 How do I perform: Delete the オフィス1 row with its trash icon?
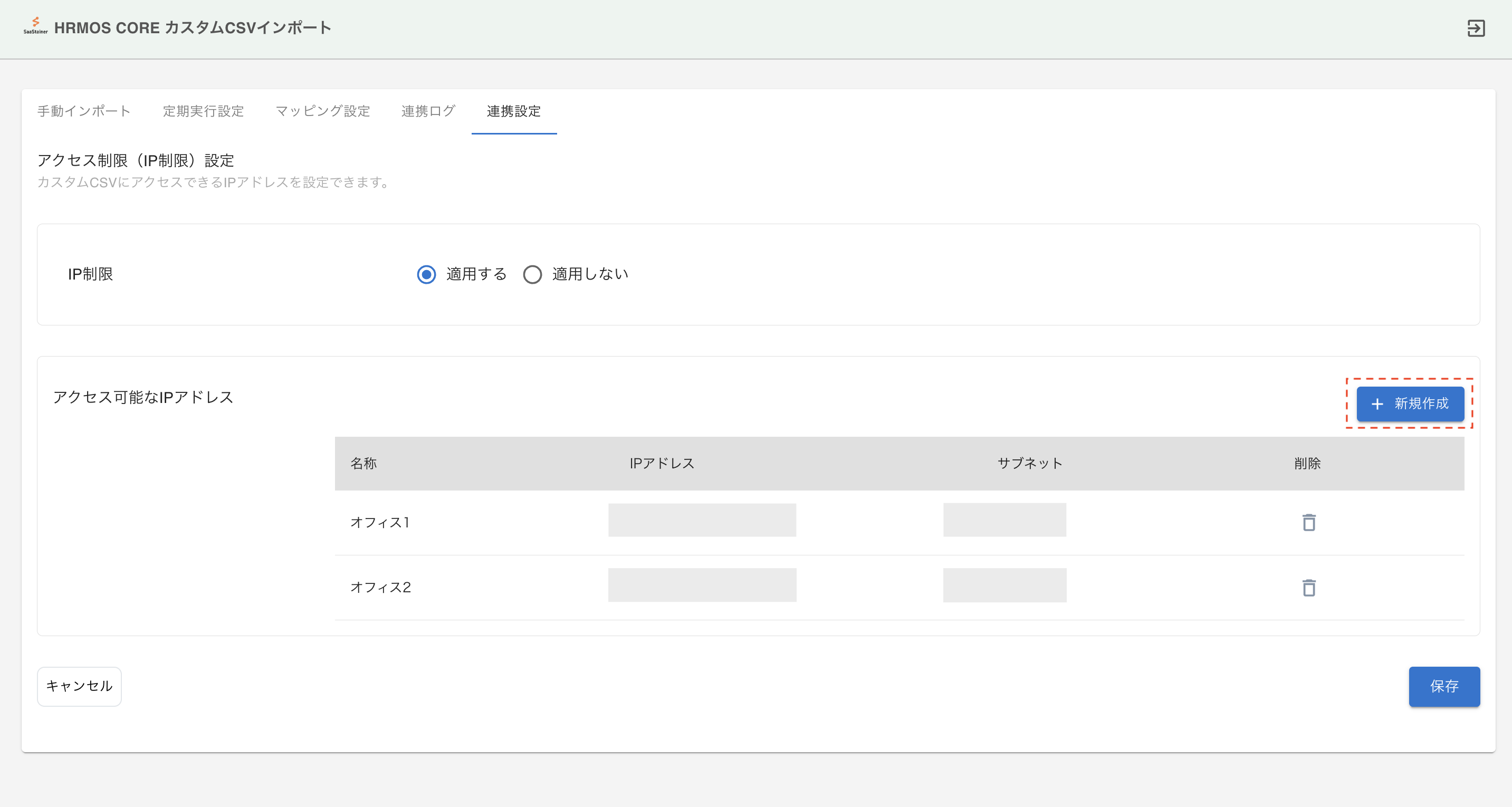click(1308, 522)
